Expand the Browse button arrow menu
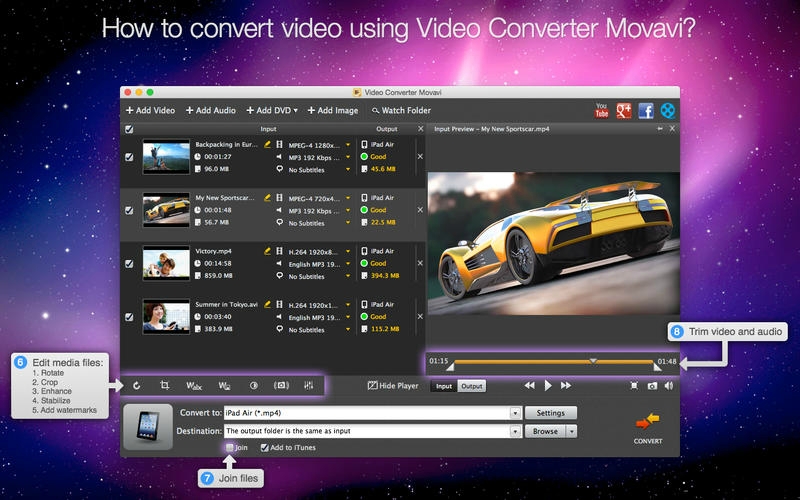The width and height of the screenshot is (800, 500). (572, 431)
